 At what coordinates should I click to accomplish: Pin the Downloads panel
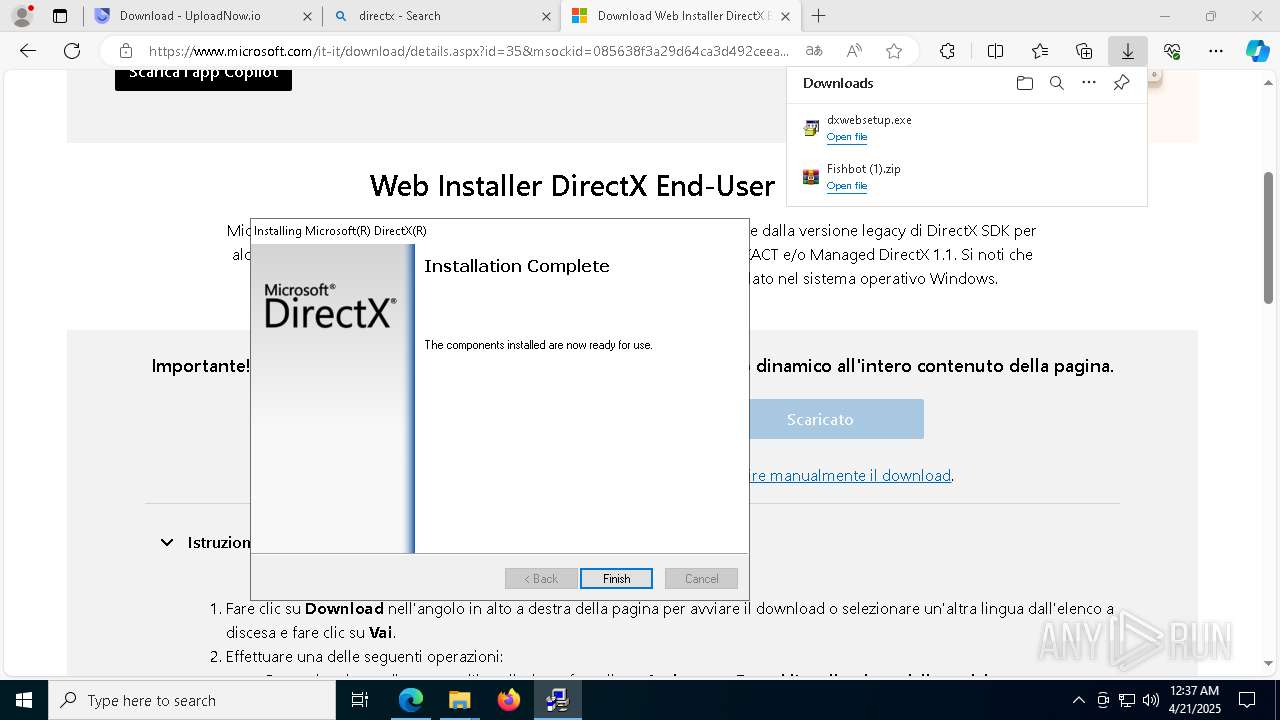[1121, 83]
